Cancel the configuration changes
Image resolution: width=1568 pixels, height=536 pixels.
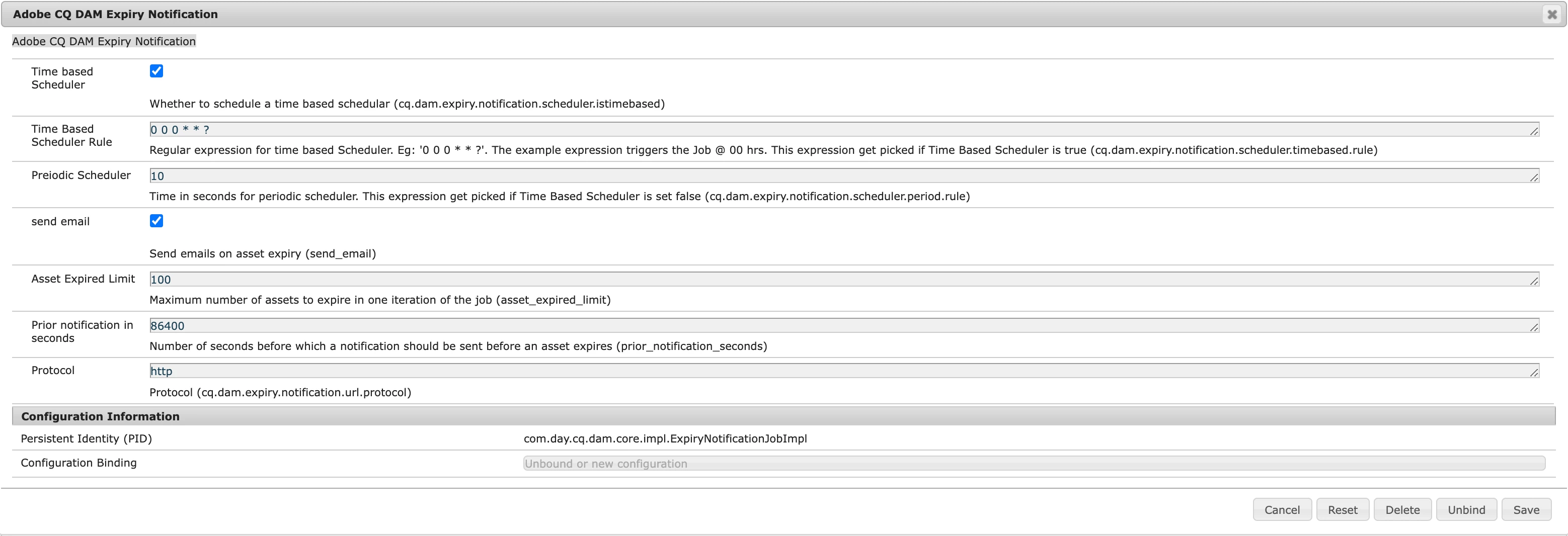pyautogui.click(x=1282, y=510)
